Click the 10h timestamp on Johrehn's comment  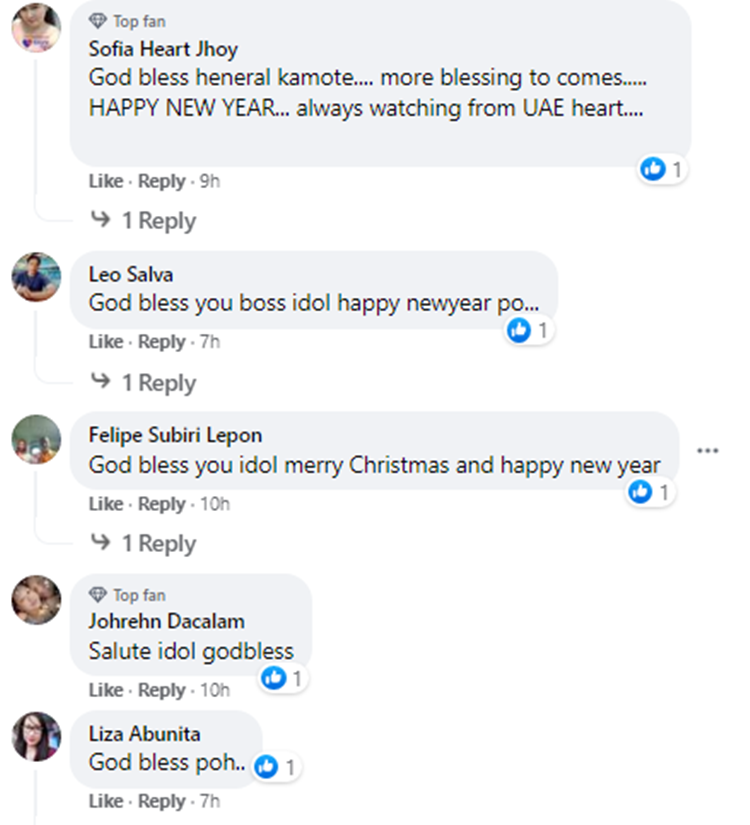coord(215,690)
